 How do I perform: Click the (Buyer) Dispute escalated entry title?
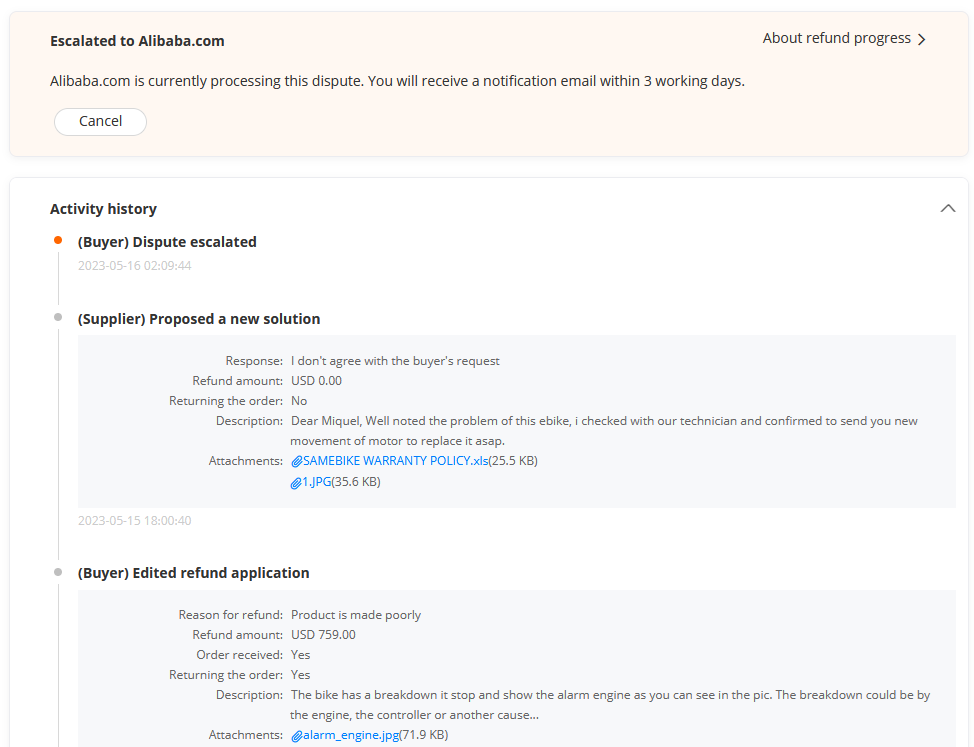(167, 242)
